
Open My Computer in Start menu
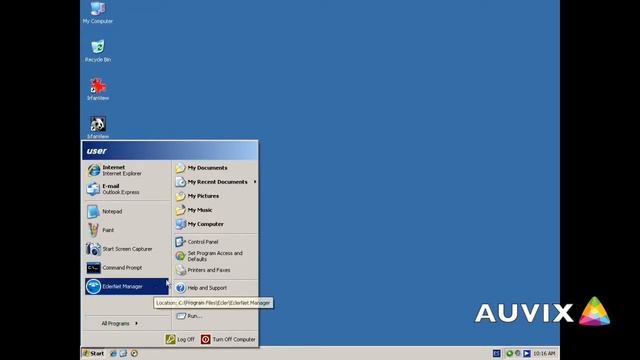pyautogui.click(x=216, y=224)
